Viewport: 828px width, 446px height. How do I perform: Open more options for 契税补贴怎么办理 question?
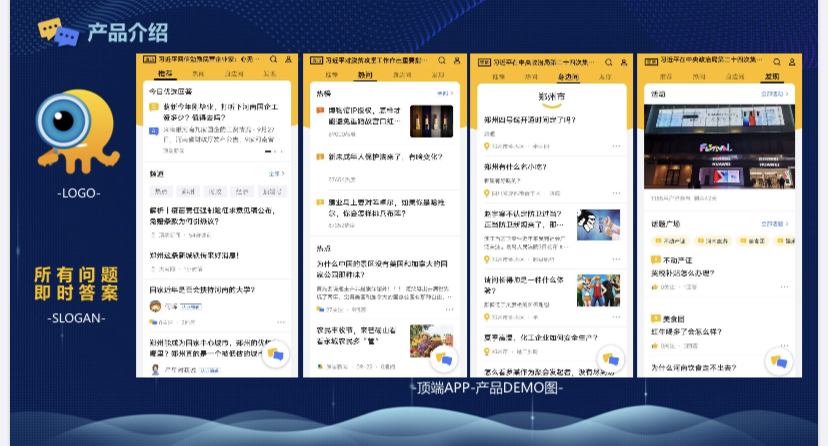tap(785, 287)
